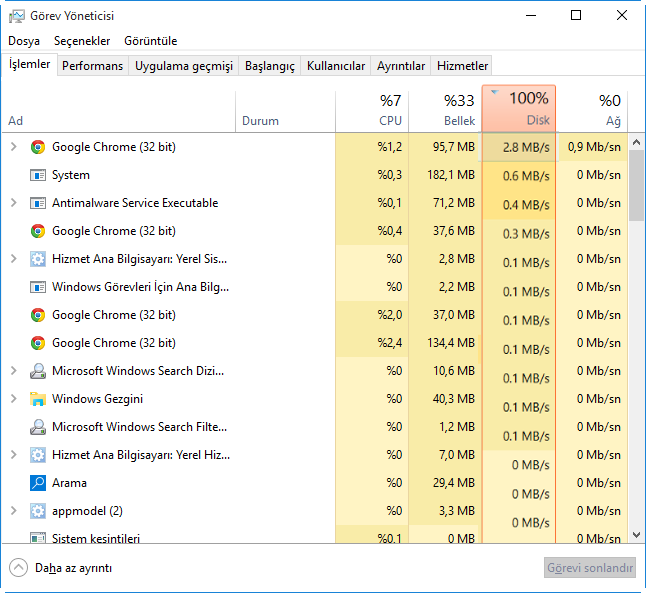Collapse details with the Daha az ayrıntı arrow icon
The image size is (646, 593).
tap(19, 568)
